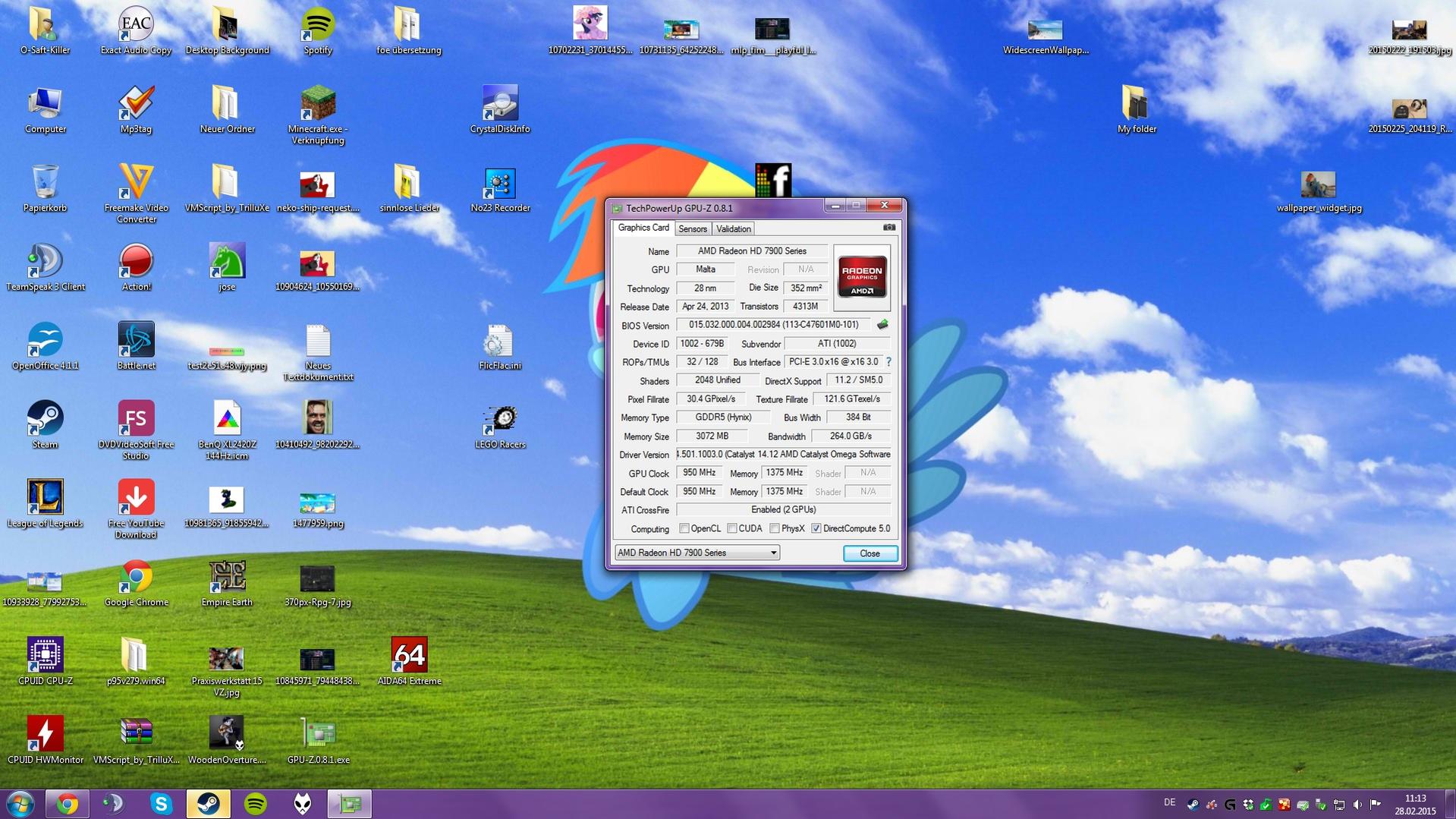1456x819 pixels.
Task: Open the Action! recorder shortcut
Action: point(136,266)
